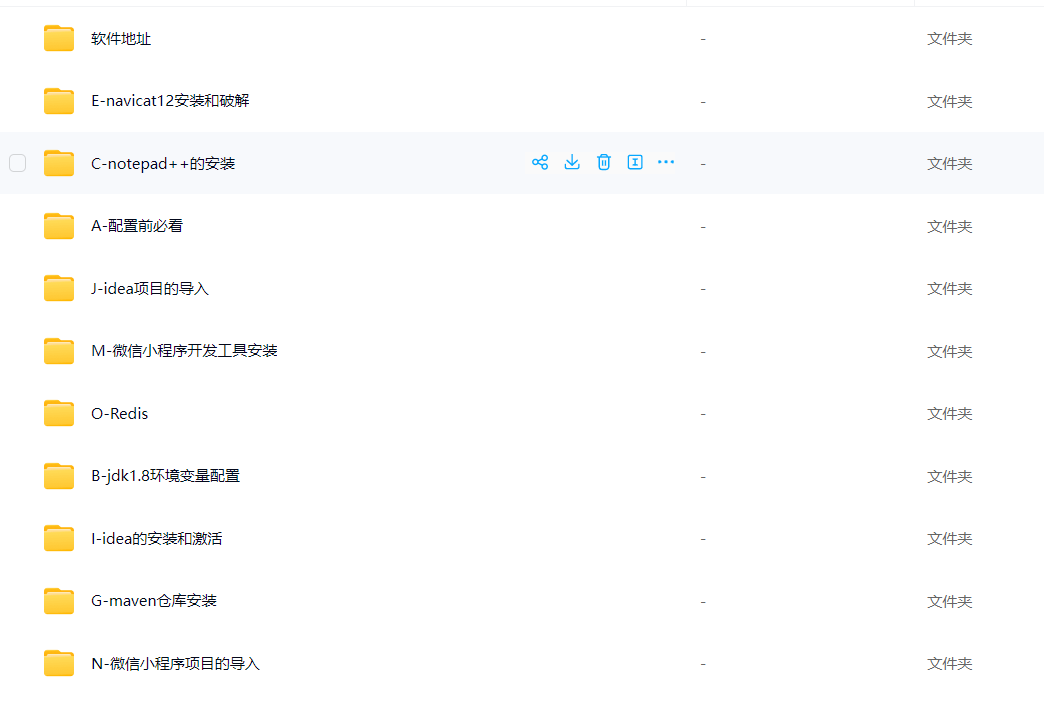Delete the C-notepad++的安装 folder
The image size is (1044, 705).
604,162
